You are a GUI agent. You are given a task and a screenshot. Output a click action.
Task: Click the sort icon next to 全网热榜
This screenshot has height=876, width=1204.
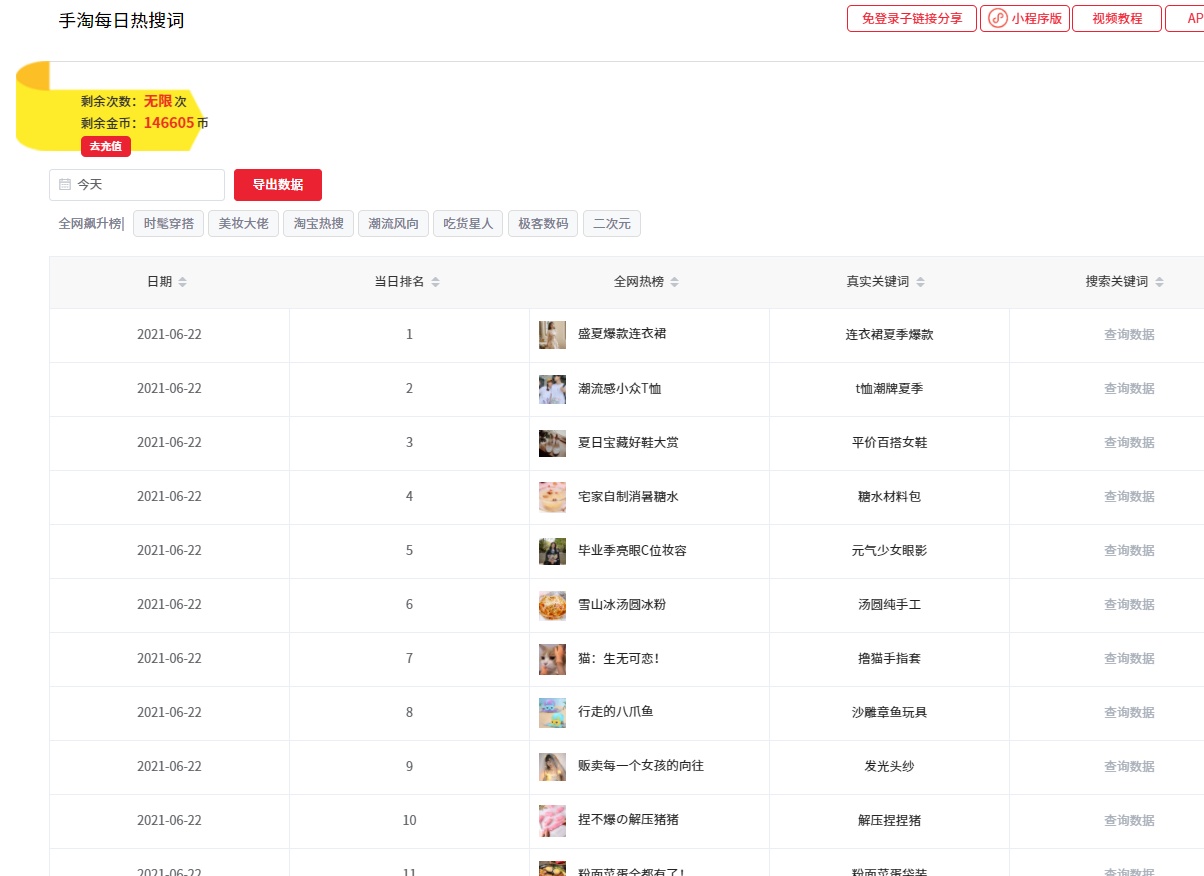click(x=675, y=281)
